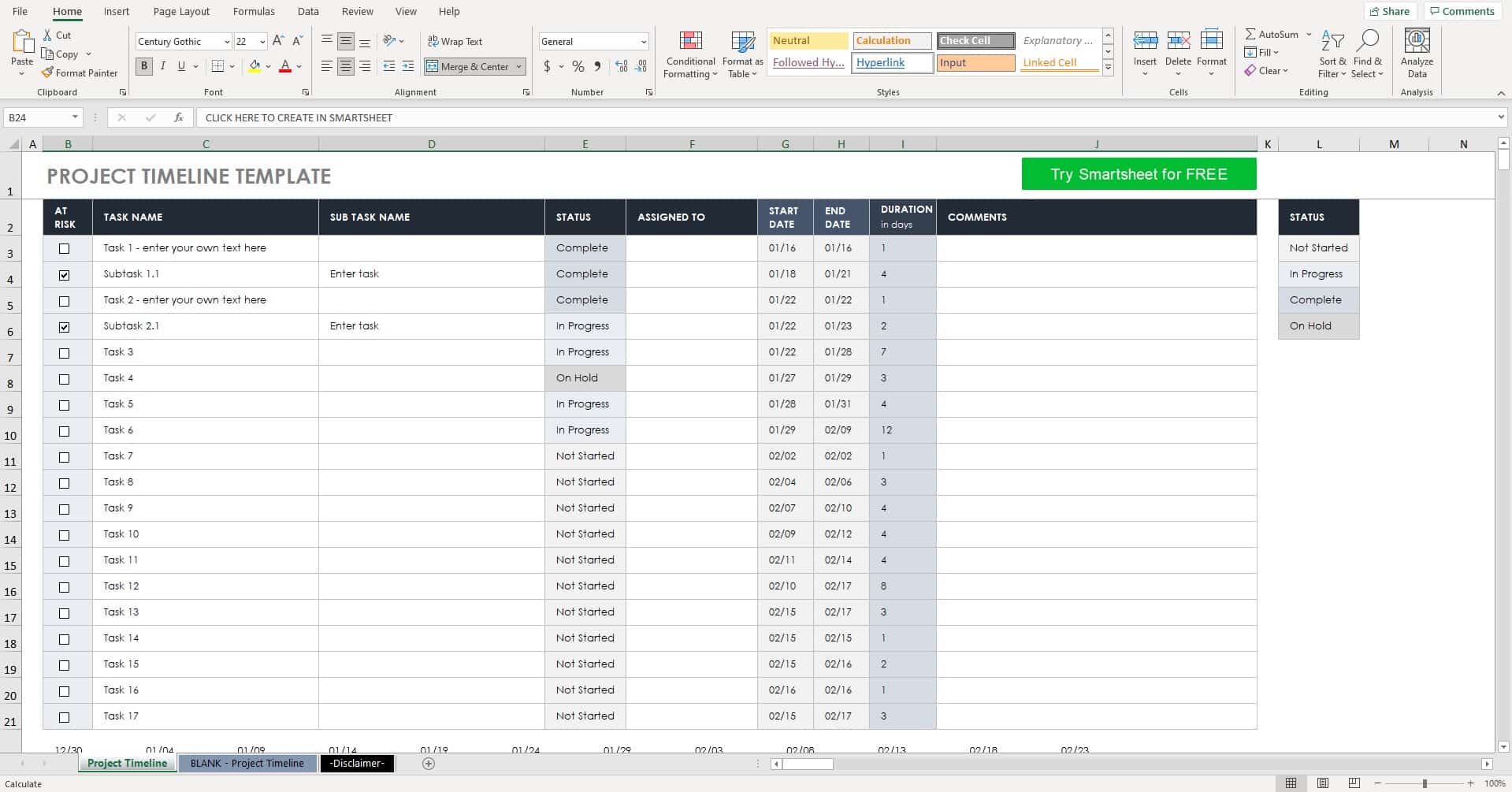Click the Share button
The height and width of the screenshot is (792, 1512).
tap(1390, 11)
